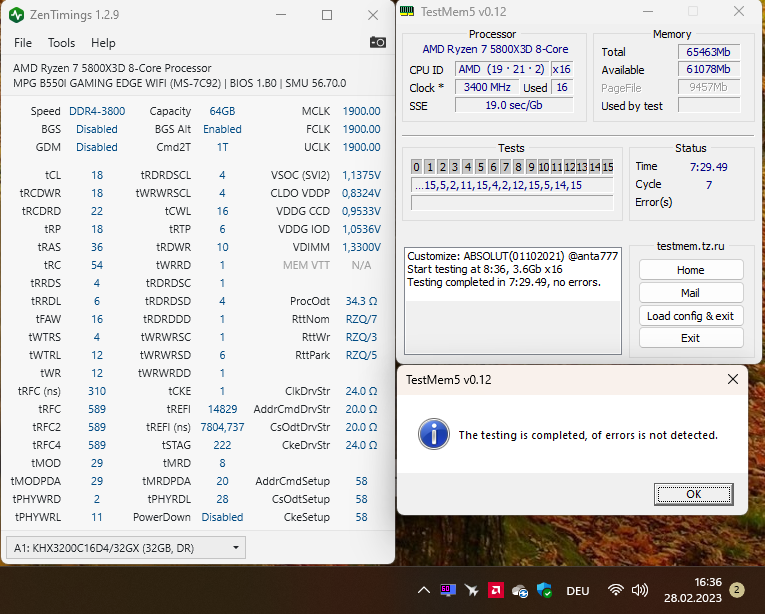Open the AMD Software tray icon
The height and width of the screenshot is (614, 765).
tap(496, 591)
